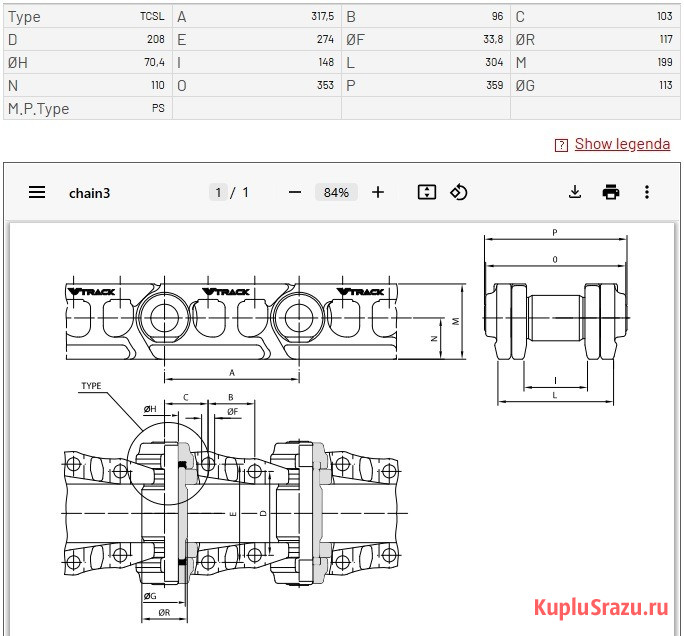Screen dimensions: 684x636
Task: Rotate the document counterclockwise
Action: click(x=458, y=192)
